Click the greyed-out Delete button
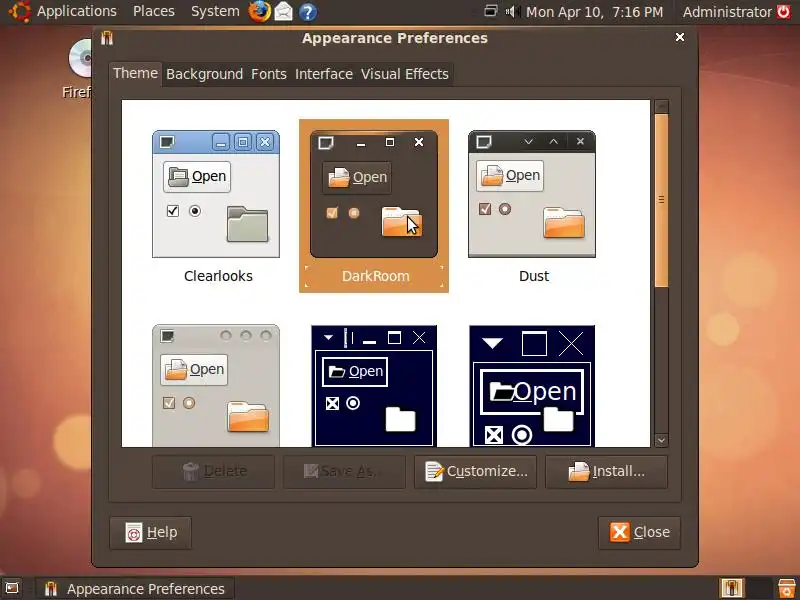The image size is (800, 600). coord(213,471)
